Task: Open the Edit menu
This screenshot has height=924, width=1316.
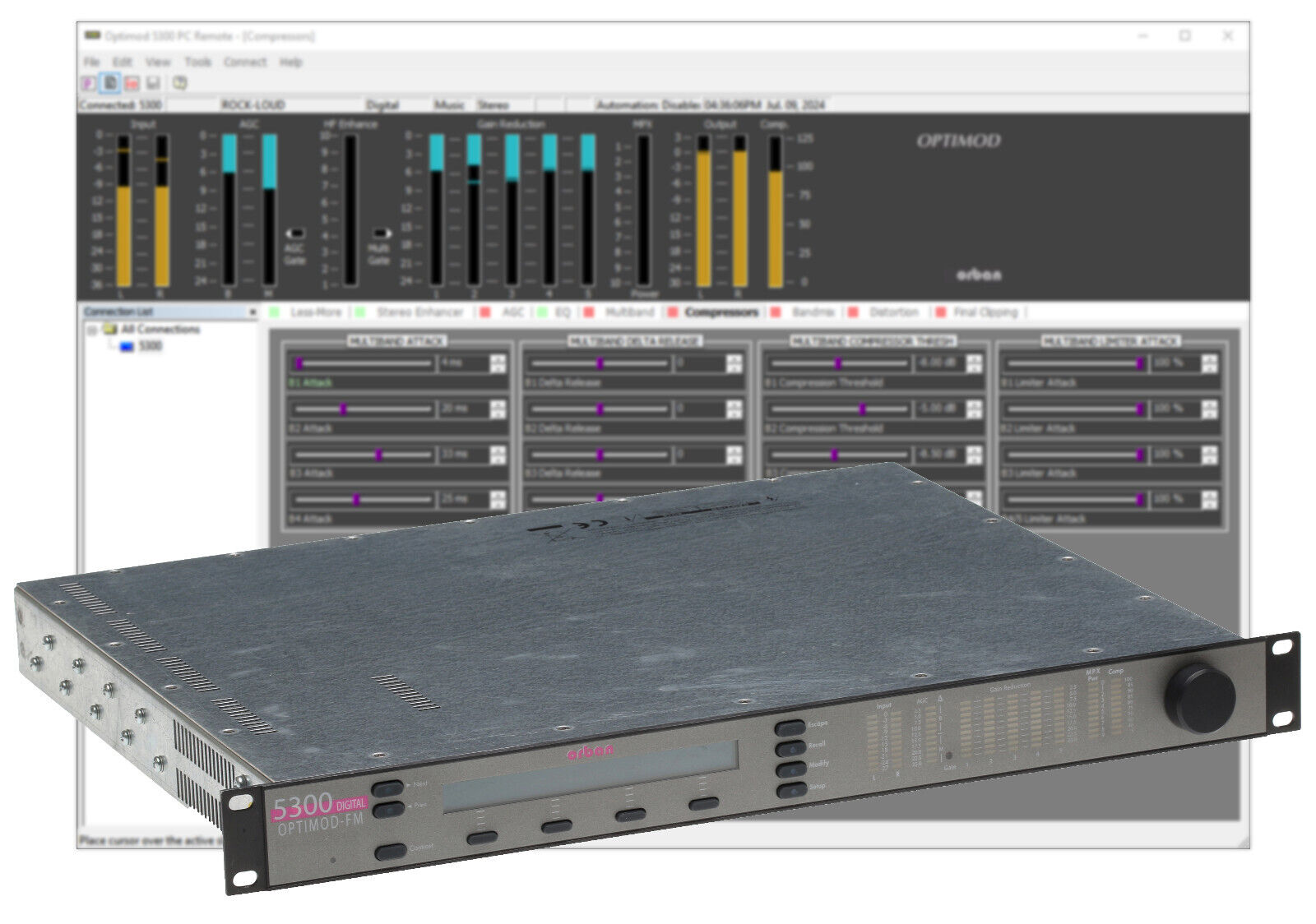Action: coord(122,62)
